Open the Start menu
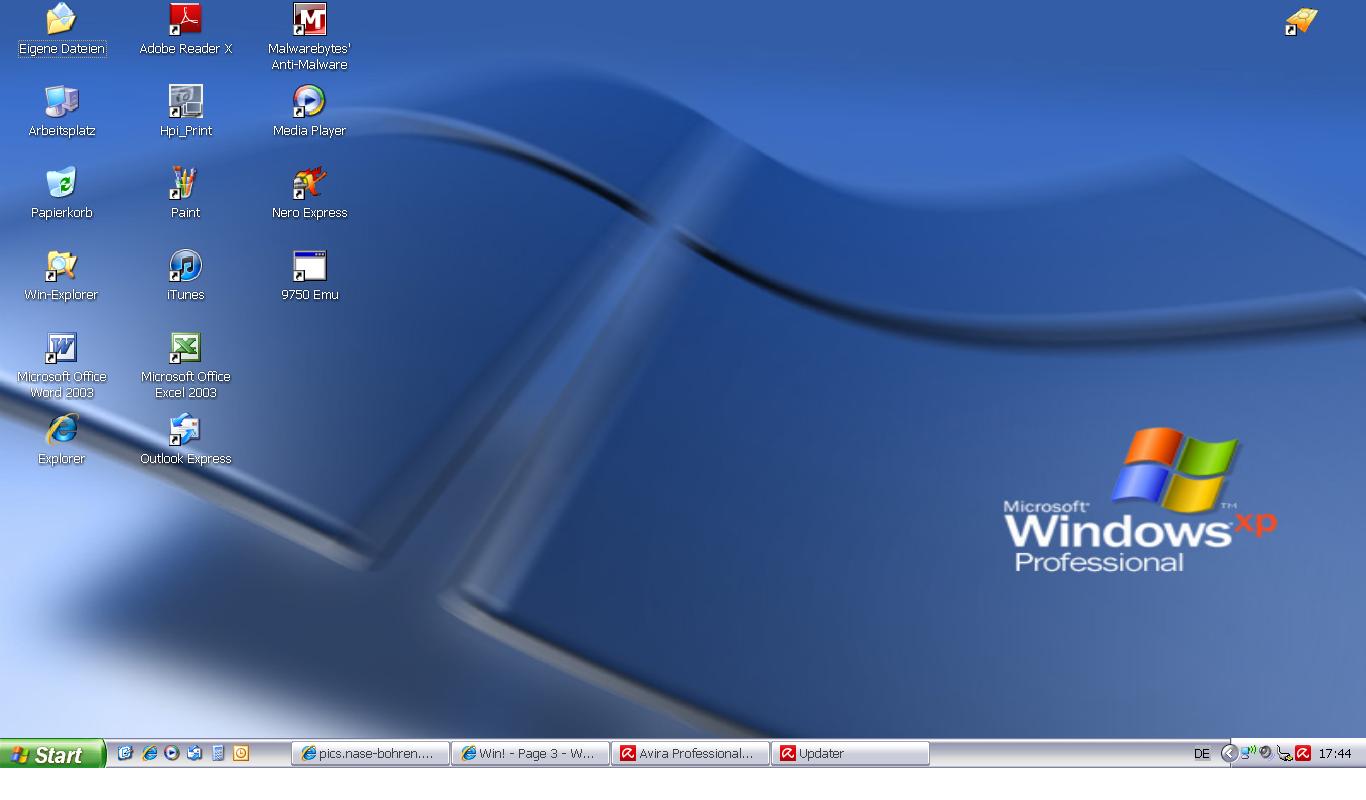Screen dimensions: 1366x800 click(x=52, y=754)
